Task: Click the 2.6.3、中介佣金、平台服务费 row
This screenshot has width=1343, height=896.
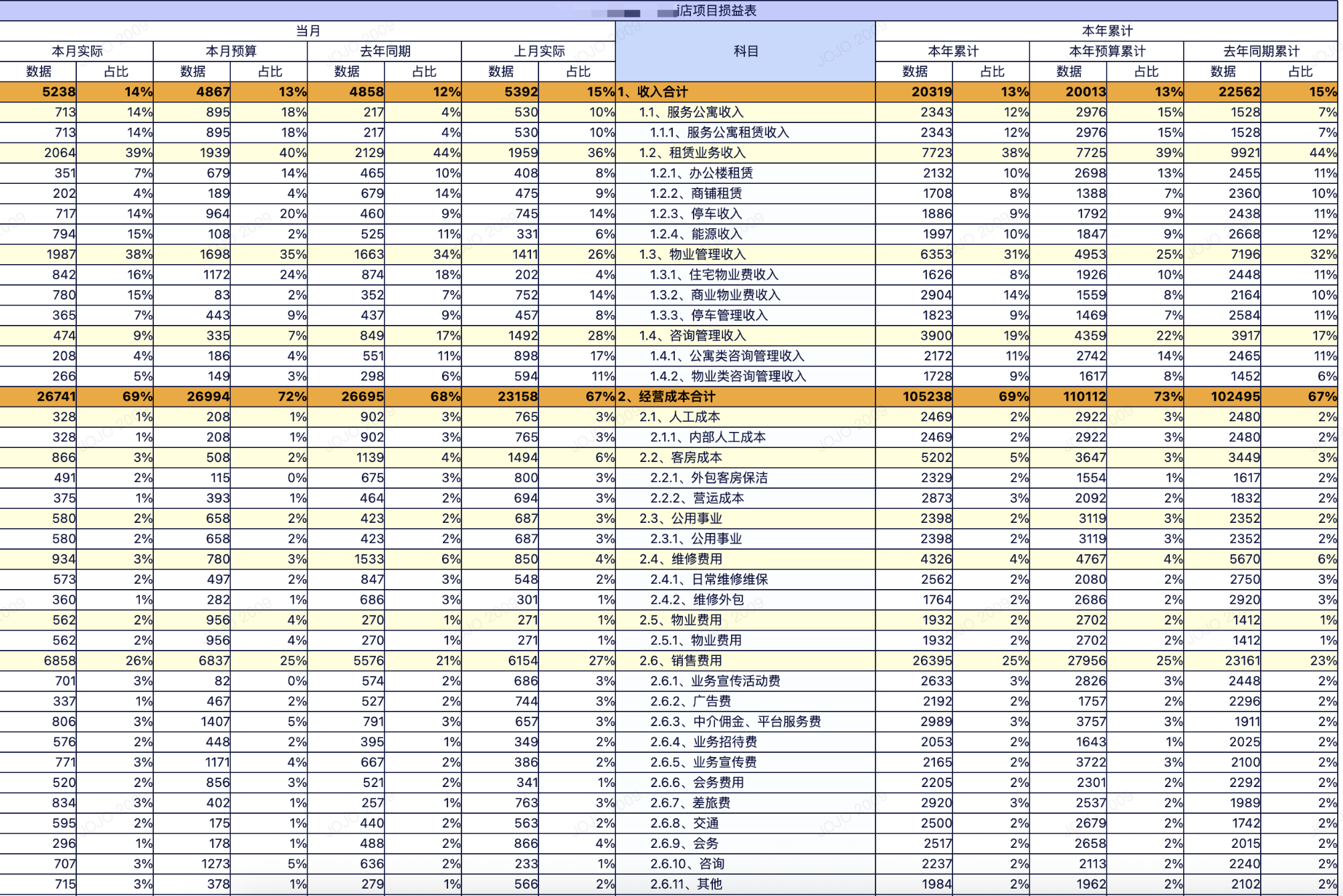Action: (x=735, y=721)
